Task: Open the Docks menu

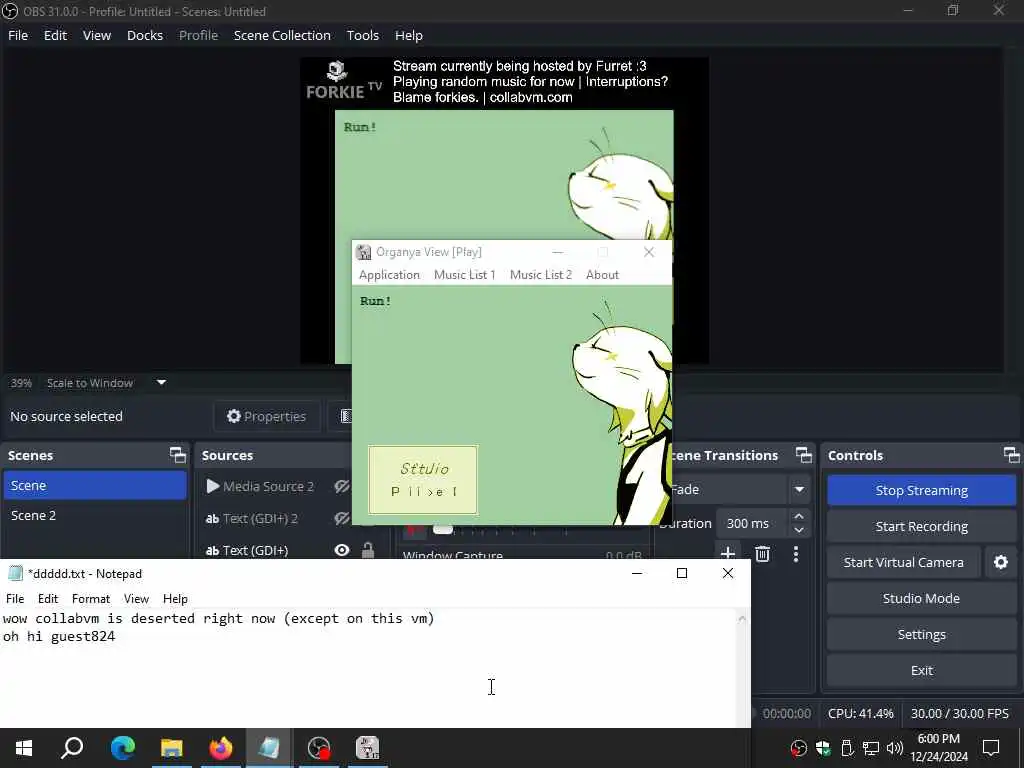Action: [145, 35]
